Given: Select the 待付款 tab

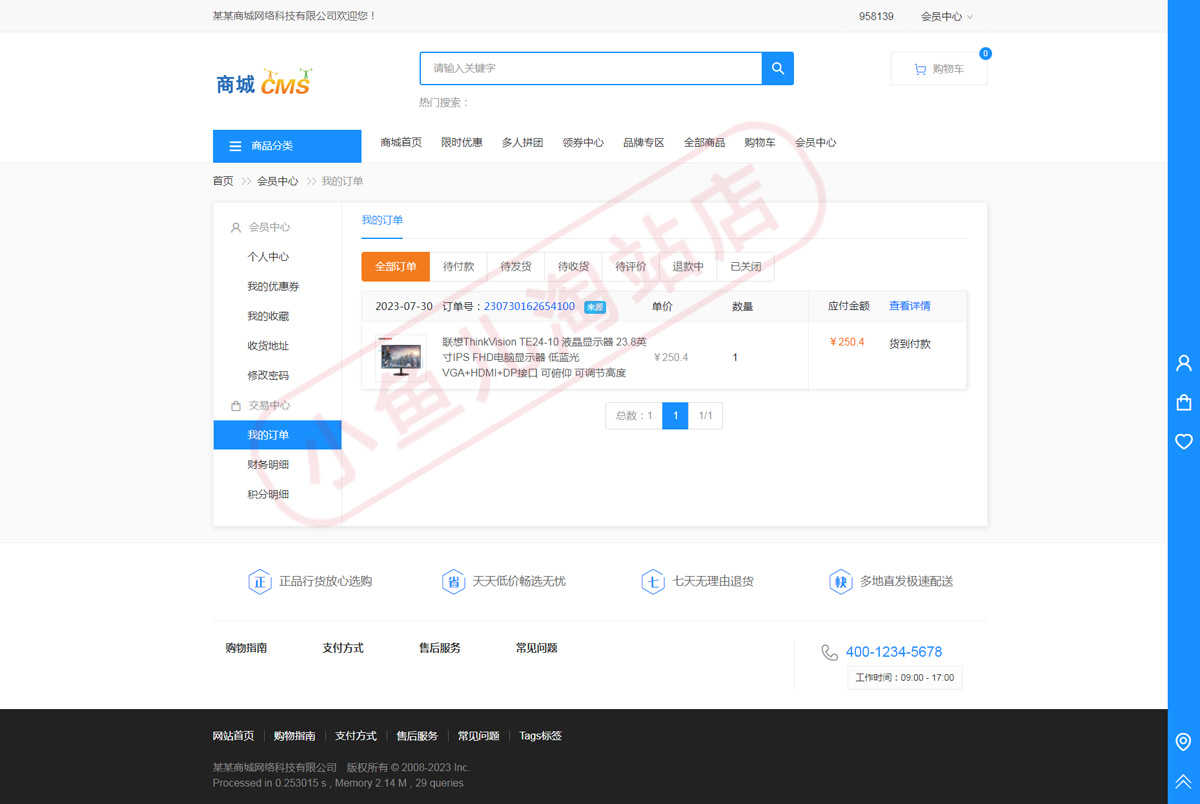Looking at the screenshot, I should [459, 267].
